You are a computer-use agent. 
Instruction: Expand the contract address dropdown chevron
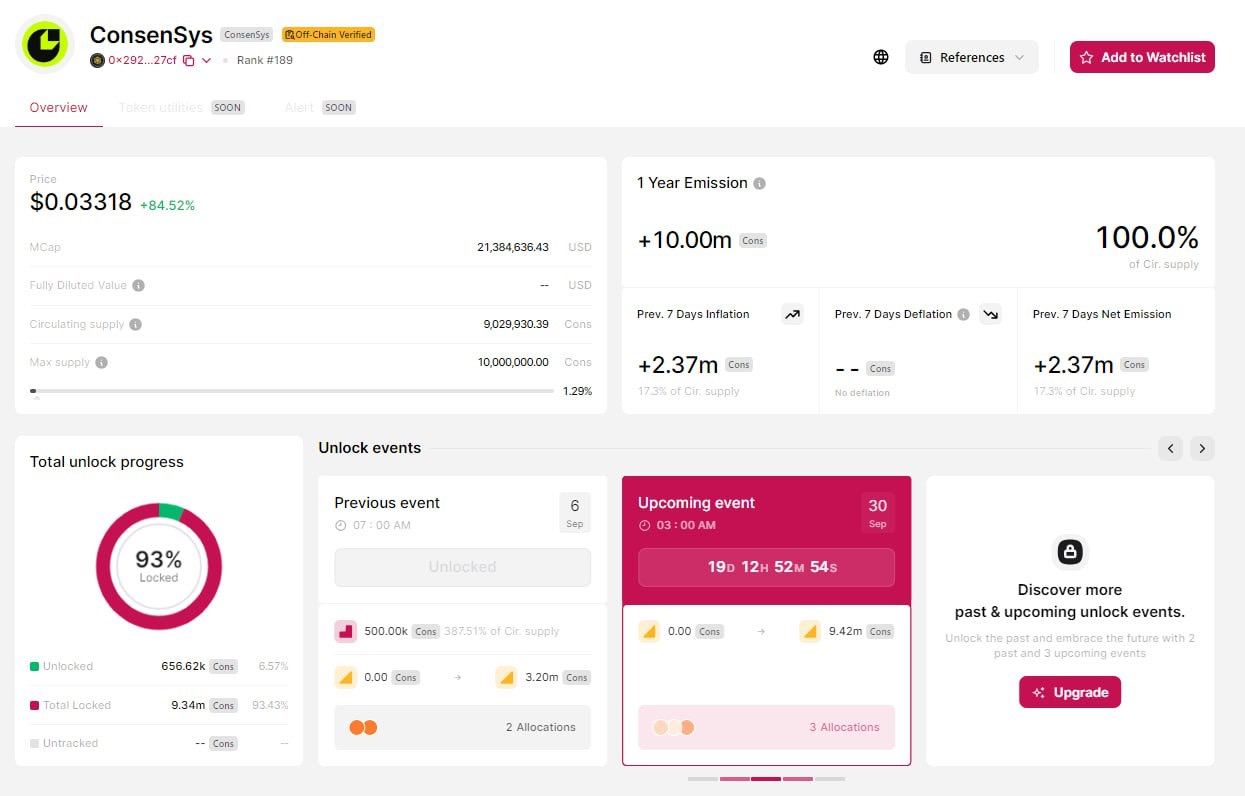pyautogui.click(x=207, y=60)
